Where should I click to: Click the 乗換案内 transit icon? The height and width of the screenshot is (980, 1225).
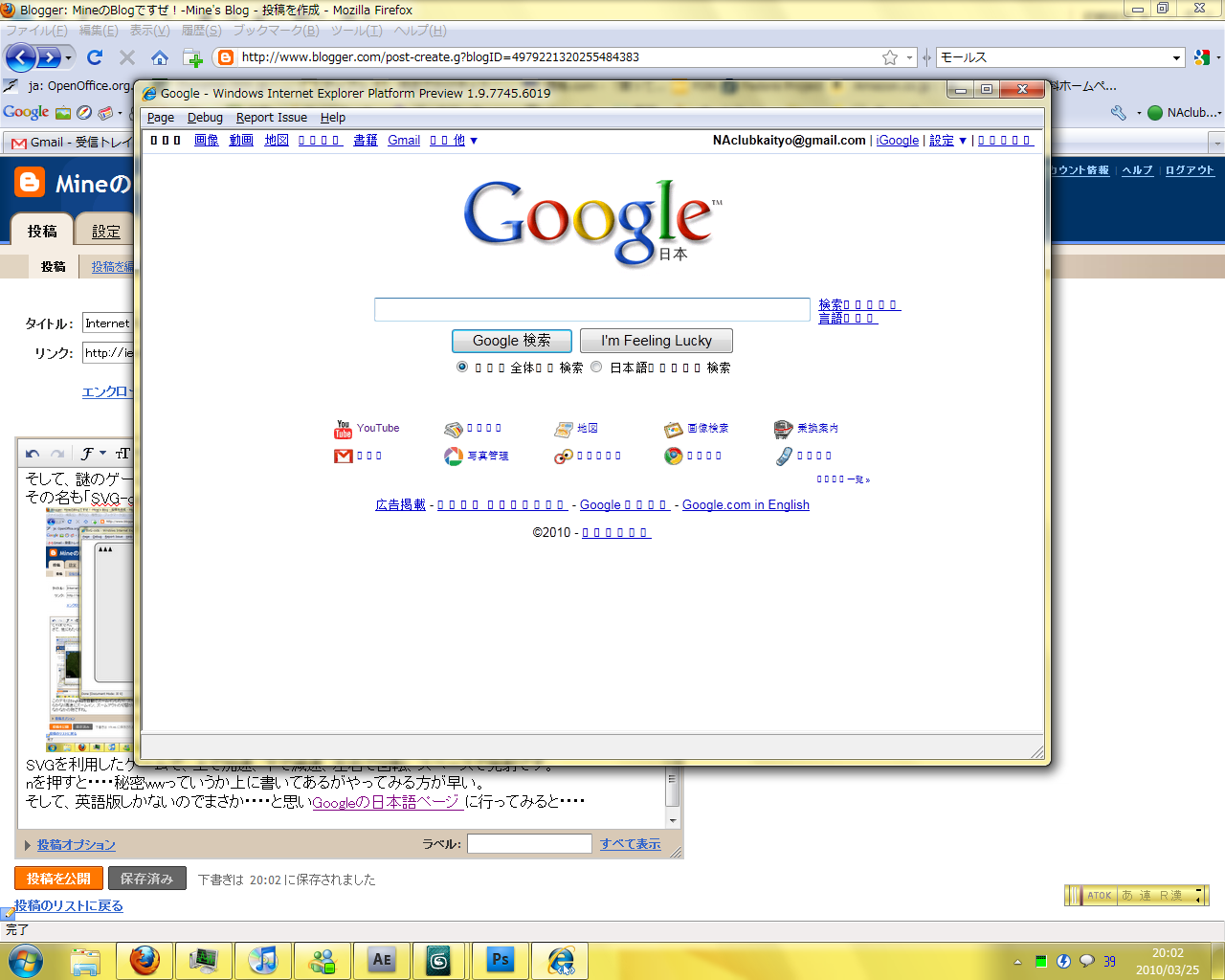pos(784,429)
